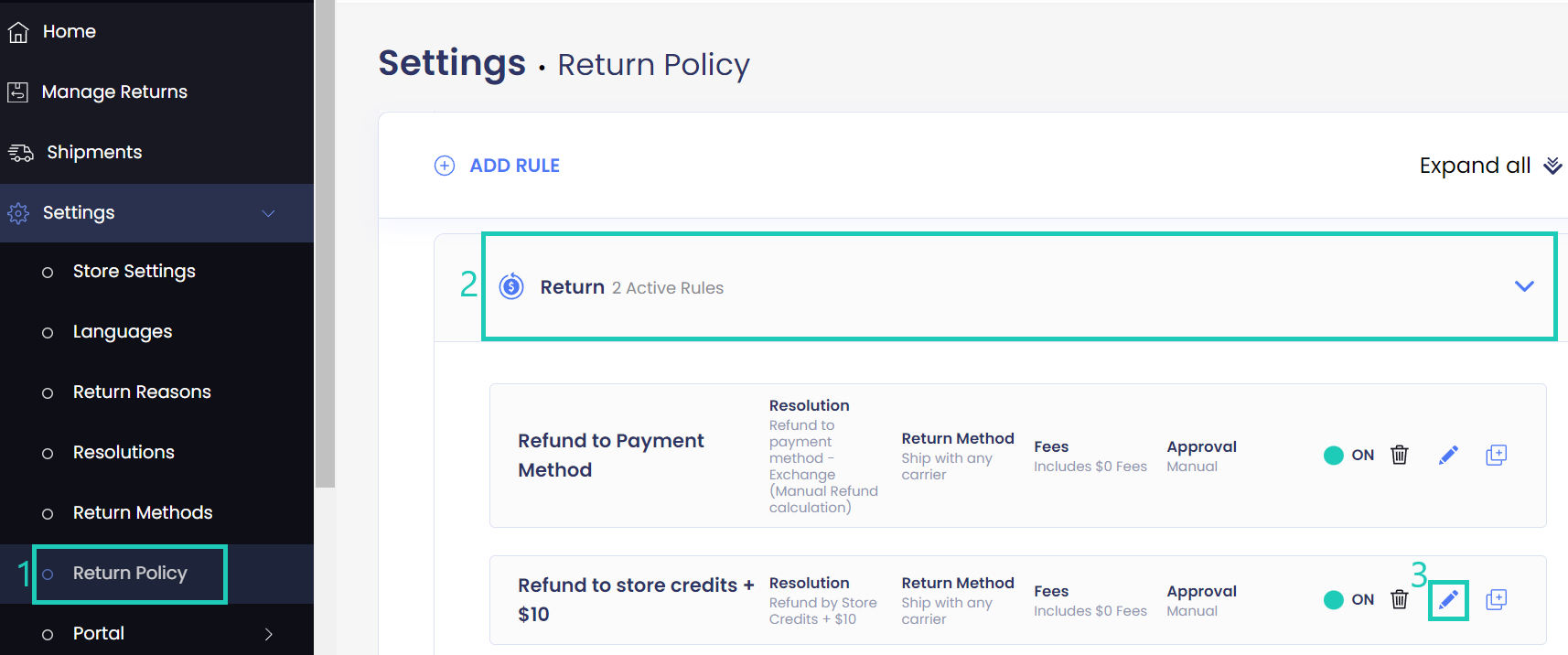1568x655 pixels.
Task: Duplicate the Refund to Payment Method rule
Action: click(1497, 455)
